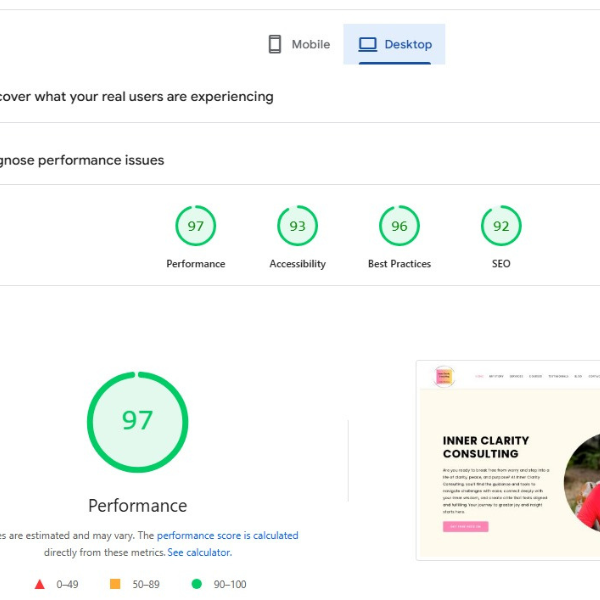Click the green circle 90–100 legend icon
This screenshot has width=600, height=600.
point(196,584)
